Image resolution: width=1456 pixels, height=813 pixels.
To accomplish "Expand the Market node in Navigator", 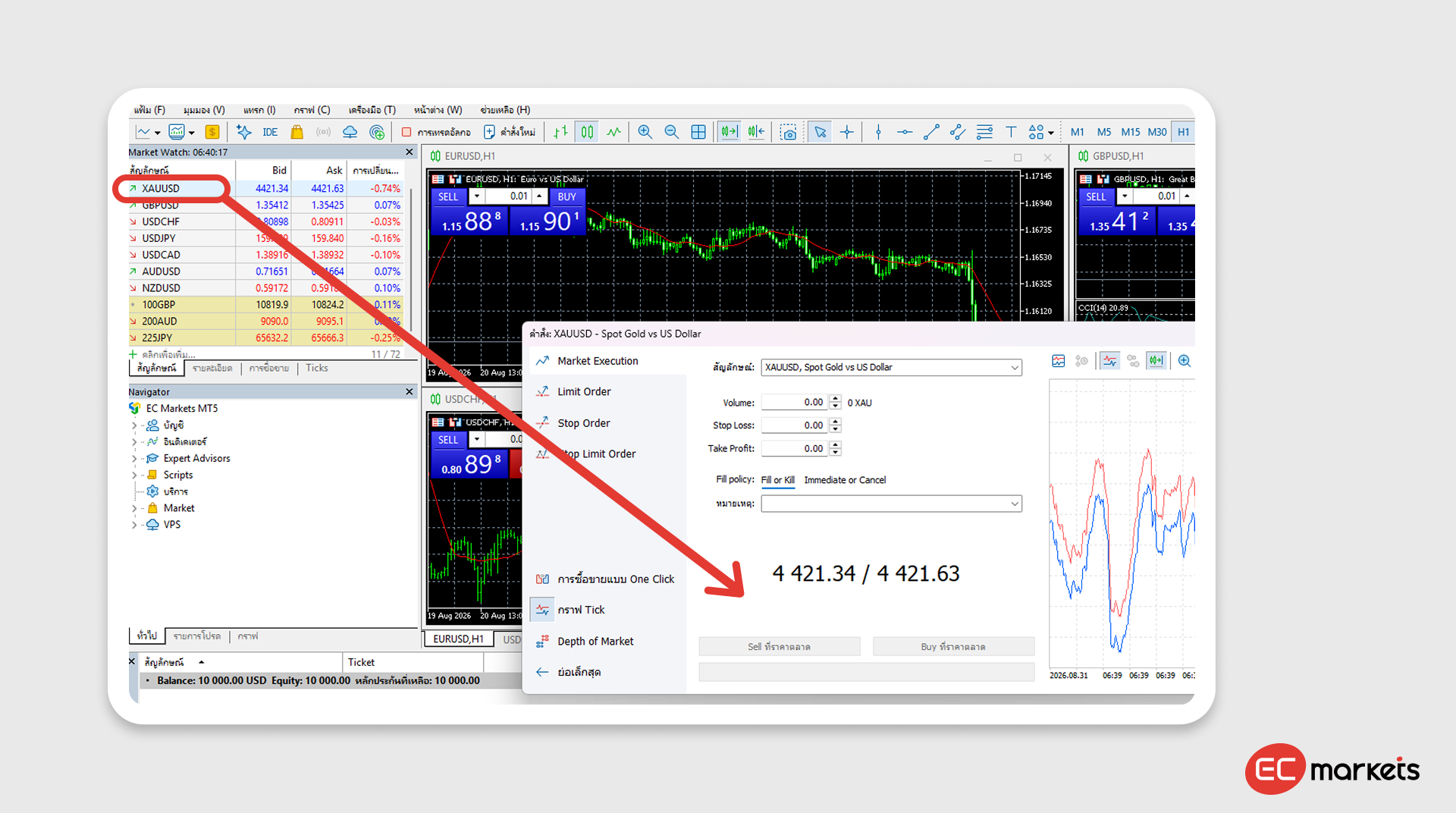I will click(x=134, y=508).
